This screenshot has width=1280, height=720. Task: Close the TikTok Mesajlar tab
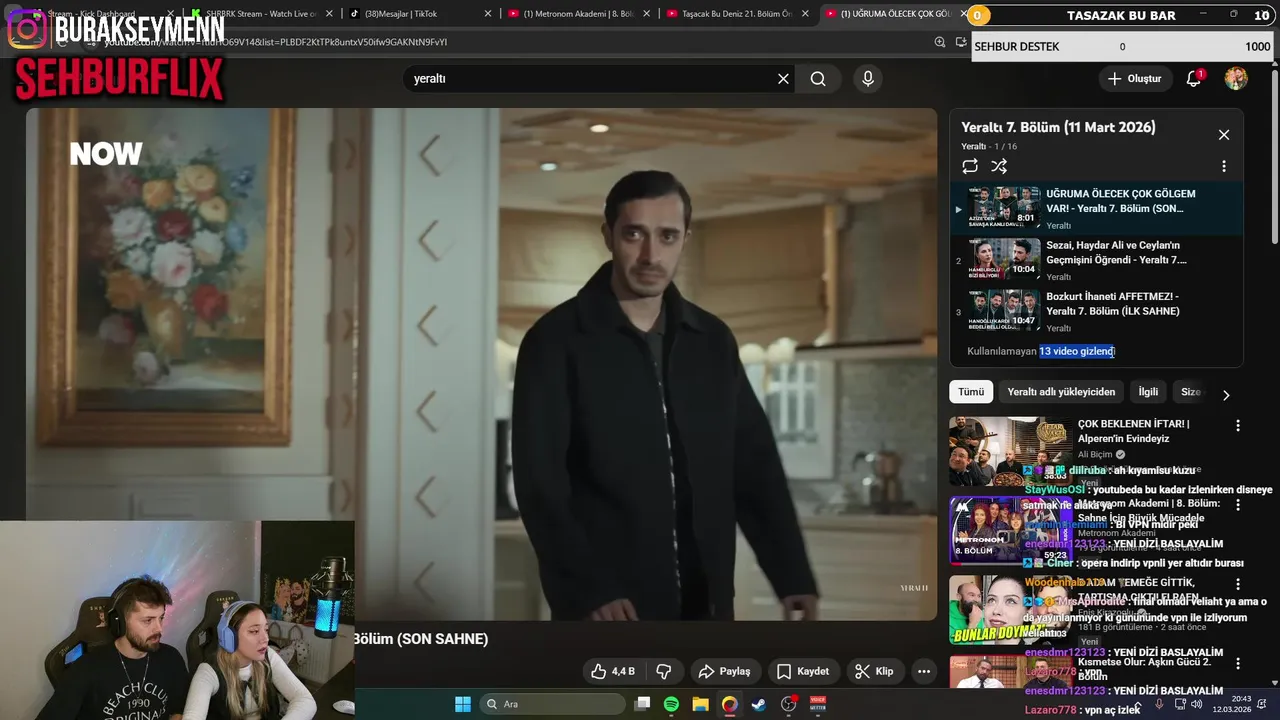[488, 14]
